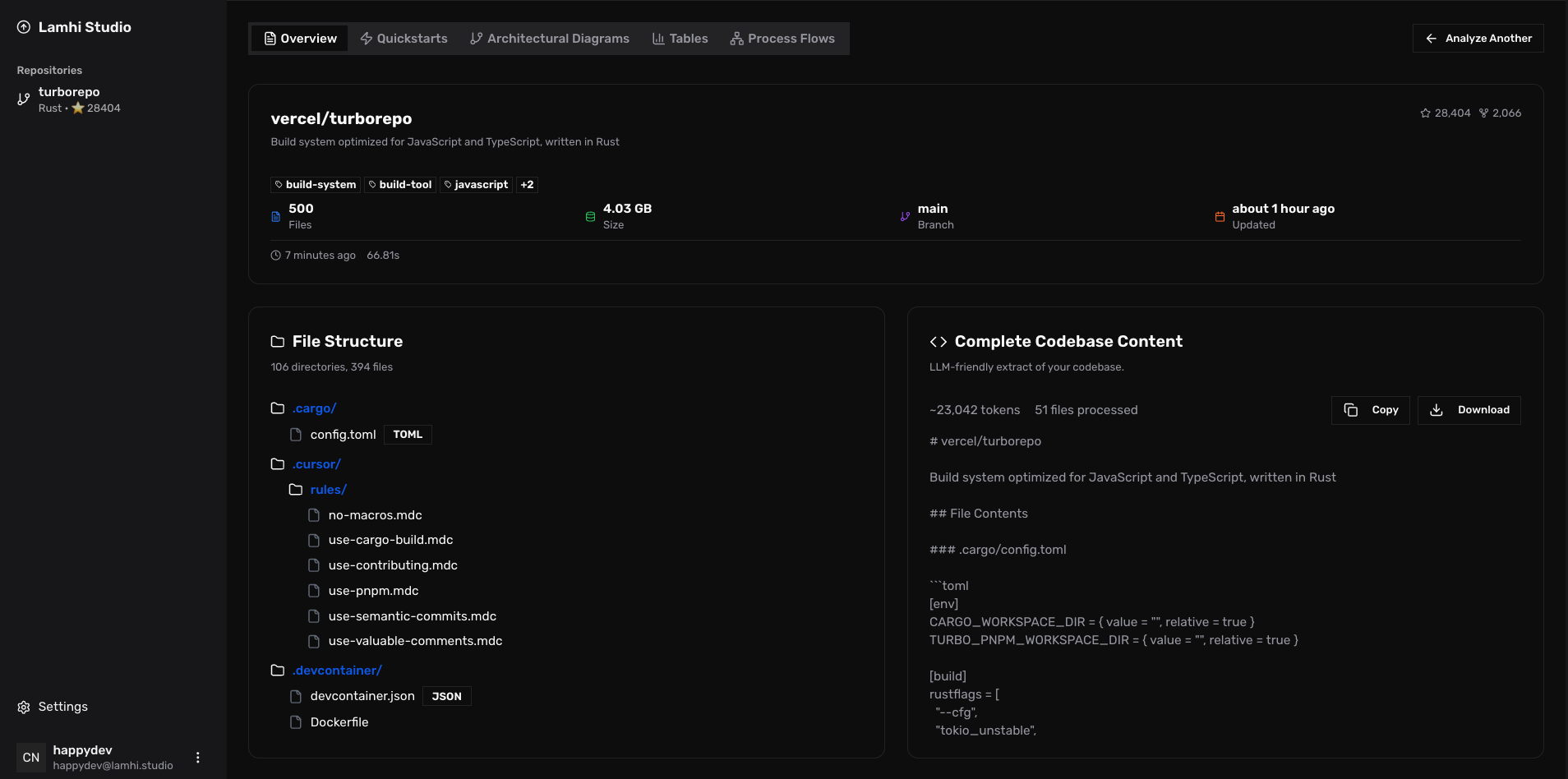Click the Copy icon for codebase content
This screenshot has width=1568, height=779.
1351,409
